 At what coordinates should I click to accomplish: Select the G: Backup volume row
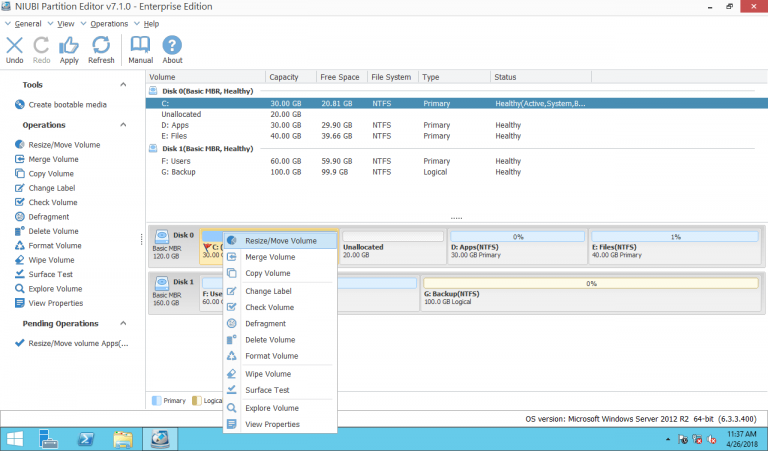(x=456, y=172)
